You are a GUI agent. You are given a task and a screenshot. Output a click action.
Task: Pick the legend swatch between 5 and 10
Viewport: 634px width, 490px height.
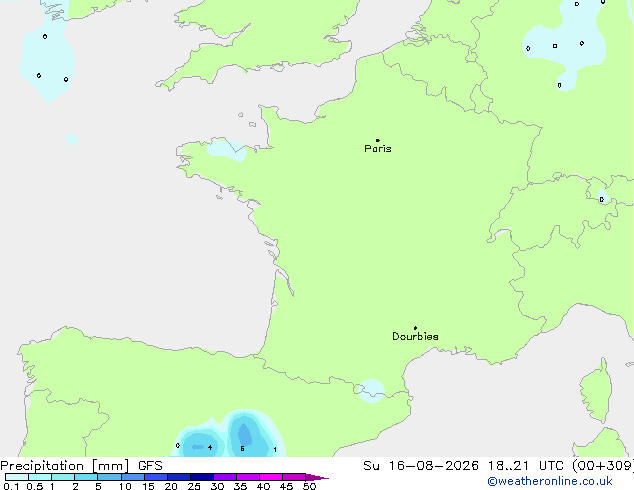pyautogui.click(x=109, y=477)
